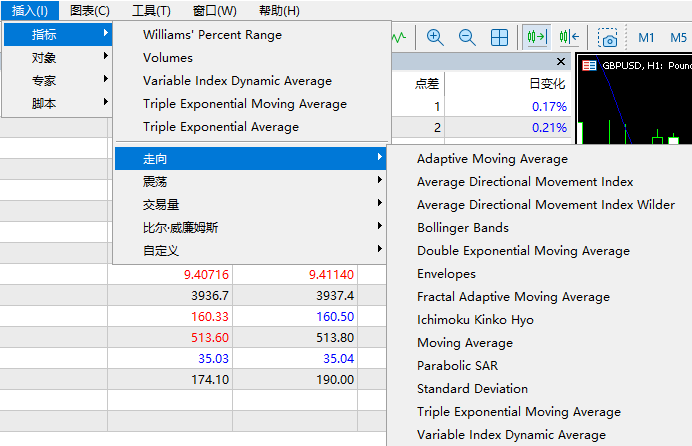Click the green line chart icon
The image size is (692, 446).
(x=399, y=37)
